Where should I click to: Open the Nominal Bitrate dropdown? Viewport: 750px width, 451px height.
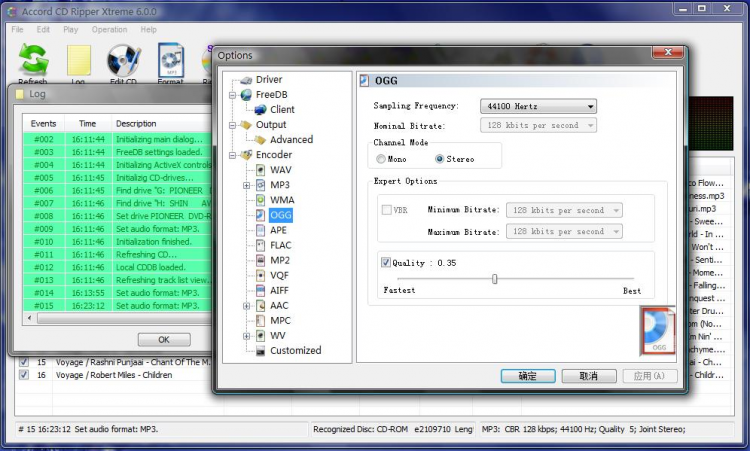click(538, 125)
